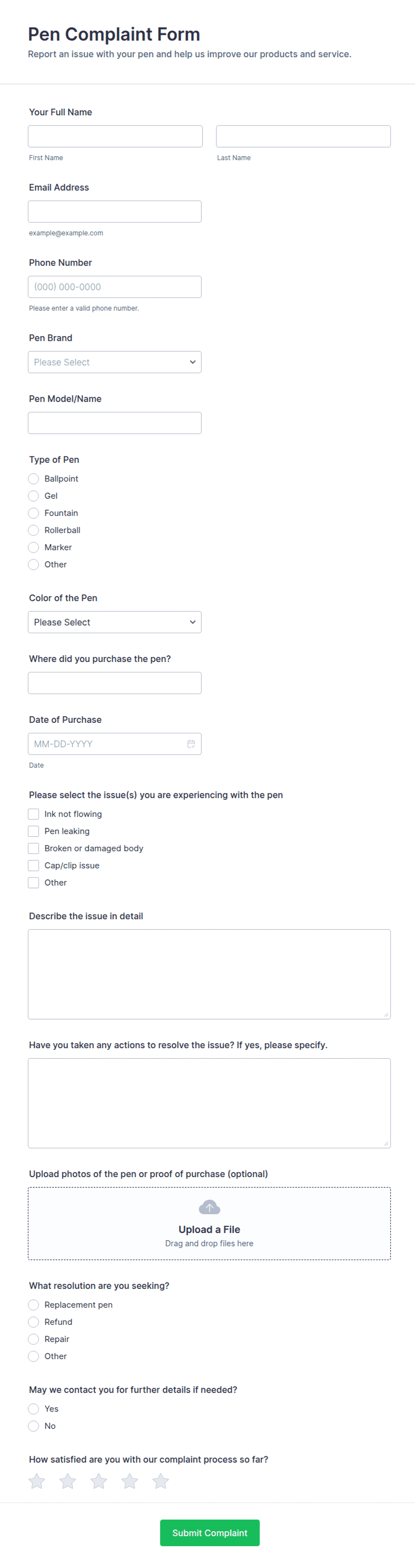This screenshot has width=415, height=1568.
Task: Submit Complaint button
Action: pyautogui.click(x=210, y=1533)
